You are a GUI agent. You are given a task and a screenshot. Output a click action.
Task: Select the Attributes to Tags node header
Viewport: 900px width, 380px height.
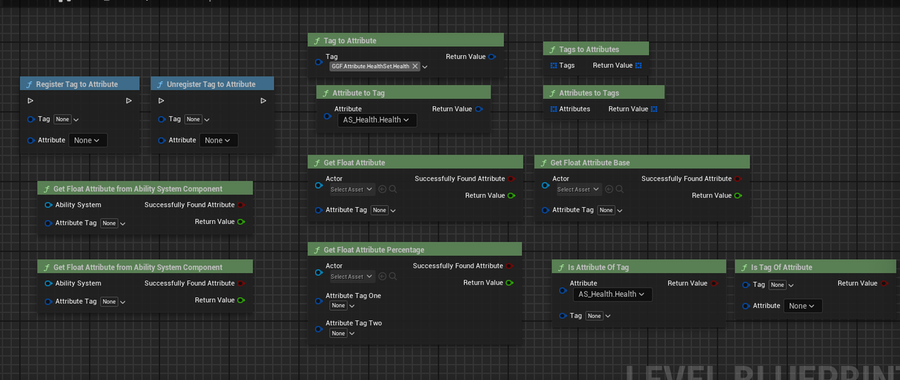click(x=604, y=92)
